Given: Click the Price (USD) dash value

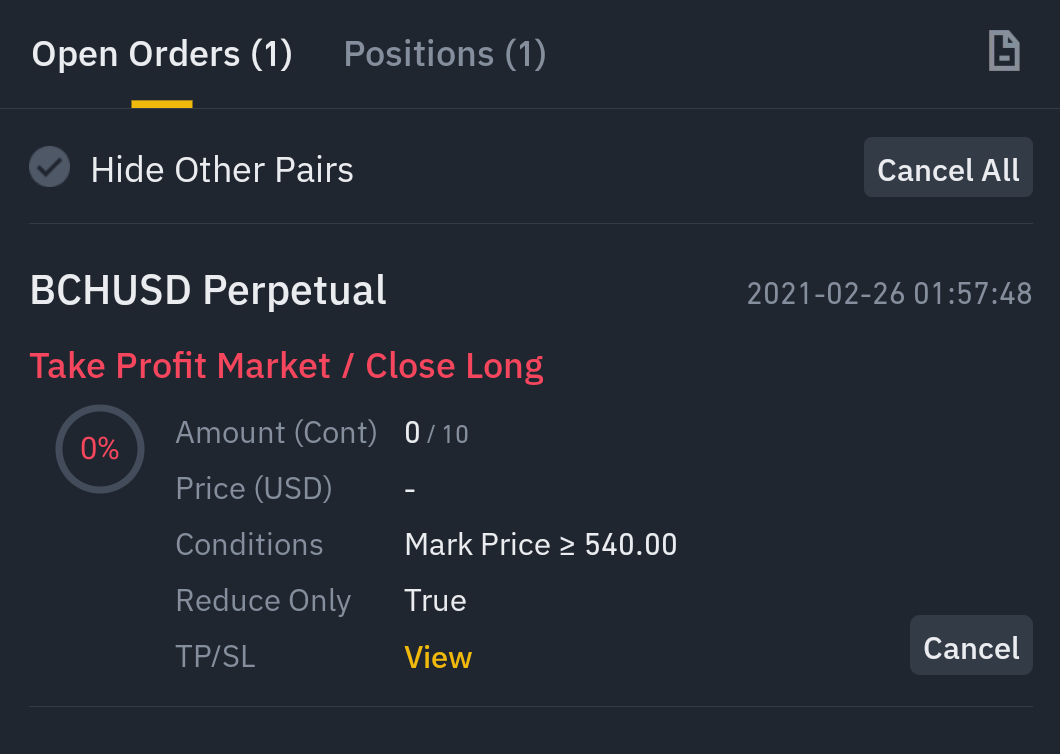Looking at the screenshot, I should (410, 489).
